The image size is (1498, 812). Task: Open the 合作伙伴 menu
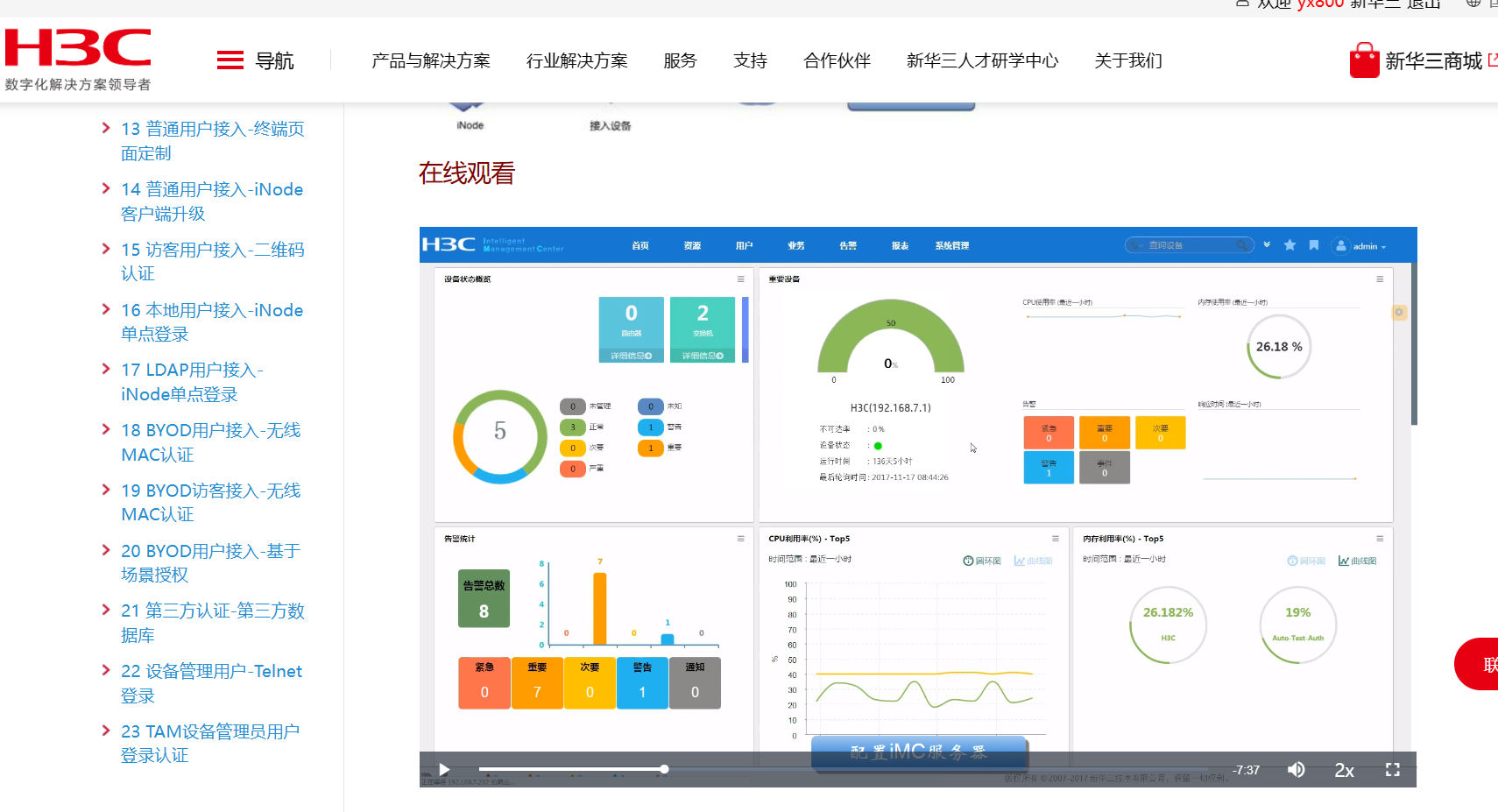tap(837, 60)
